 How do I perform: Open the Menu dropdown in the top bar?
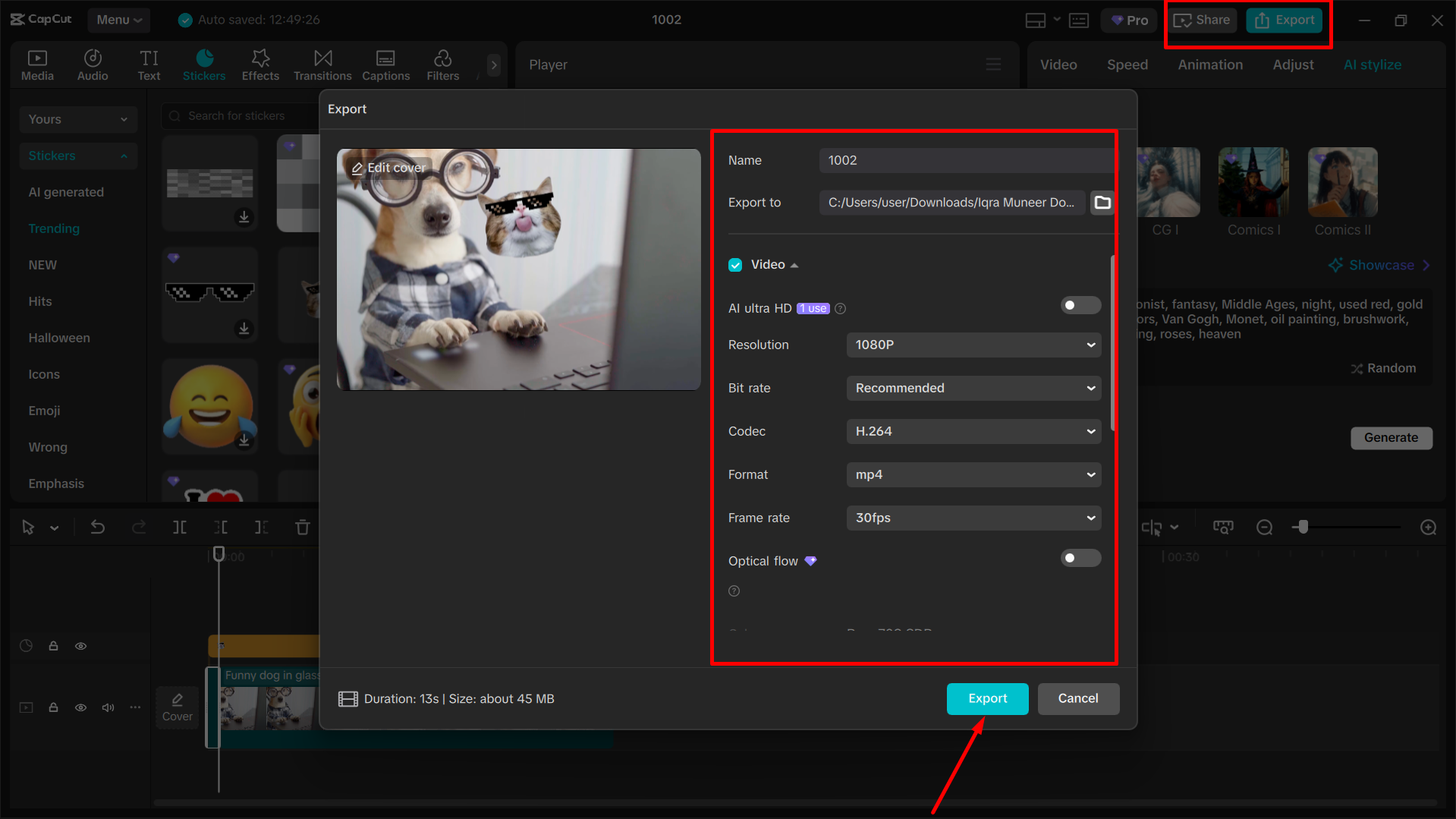click(118, 20)
